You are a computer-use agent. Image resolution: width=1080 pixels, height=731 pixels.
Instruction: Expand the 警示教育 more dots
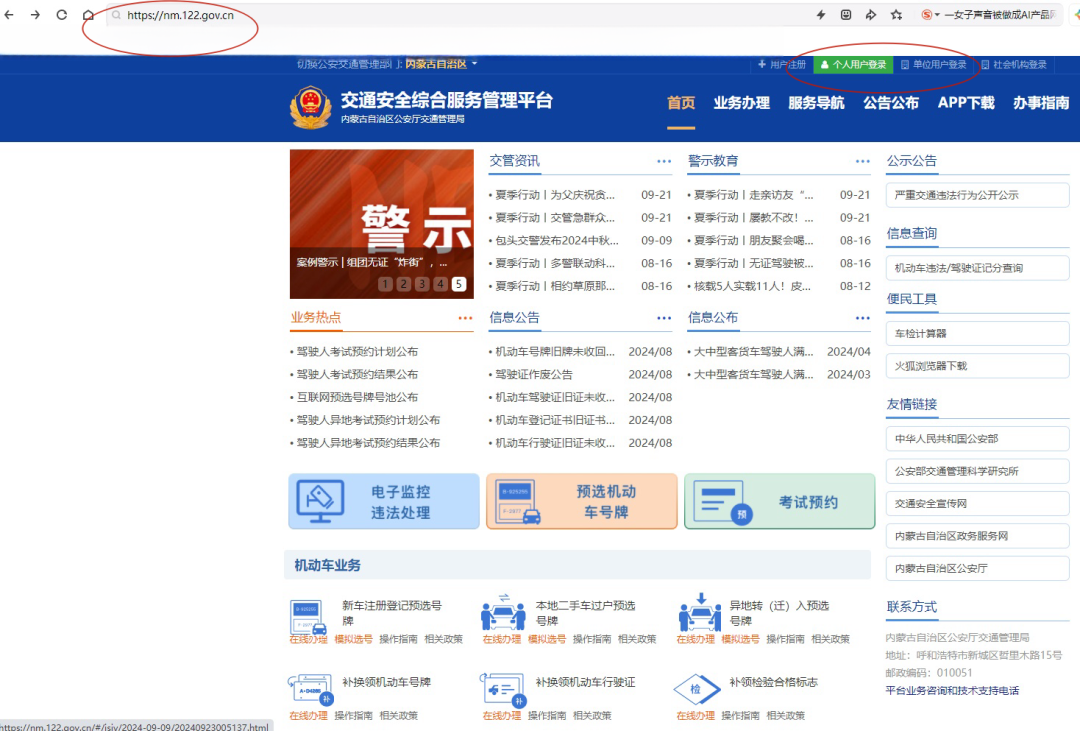862,161
